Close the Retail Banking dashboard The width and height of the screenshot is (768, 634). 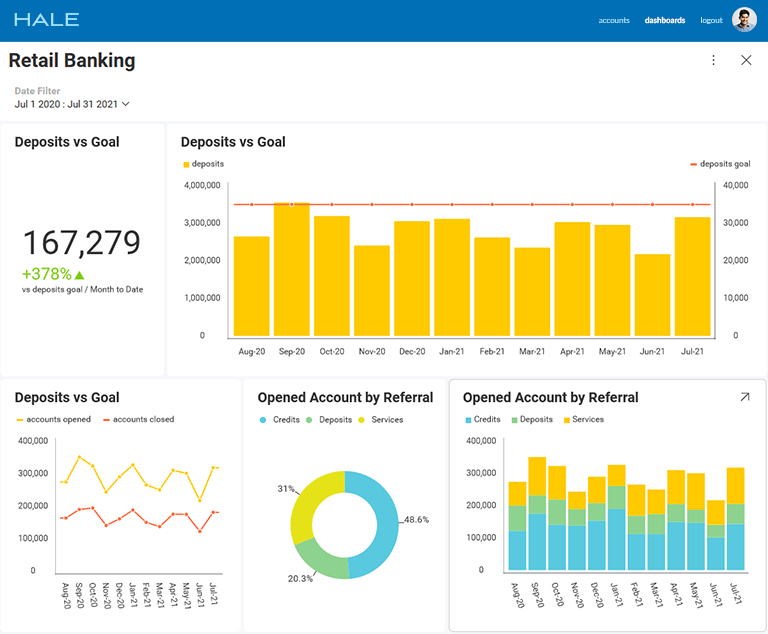pos(746,60)
